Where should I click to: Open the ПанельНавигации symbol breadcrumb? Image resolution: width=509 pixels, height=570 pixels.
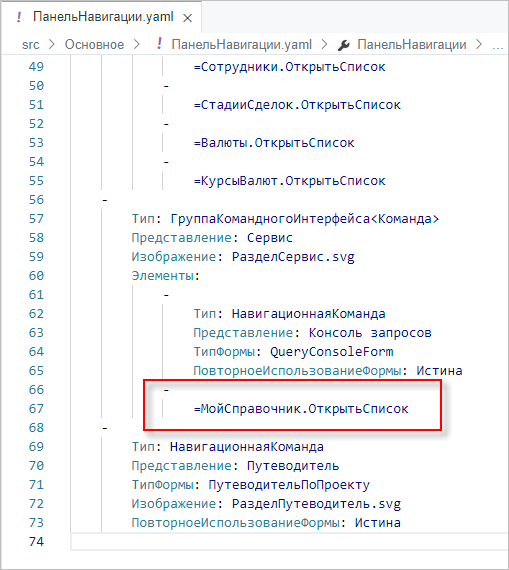(412, 44)
